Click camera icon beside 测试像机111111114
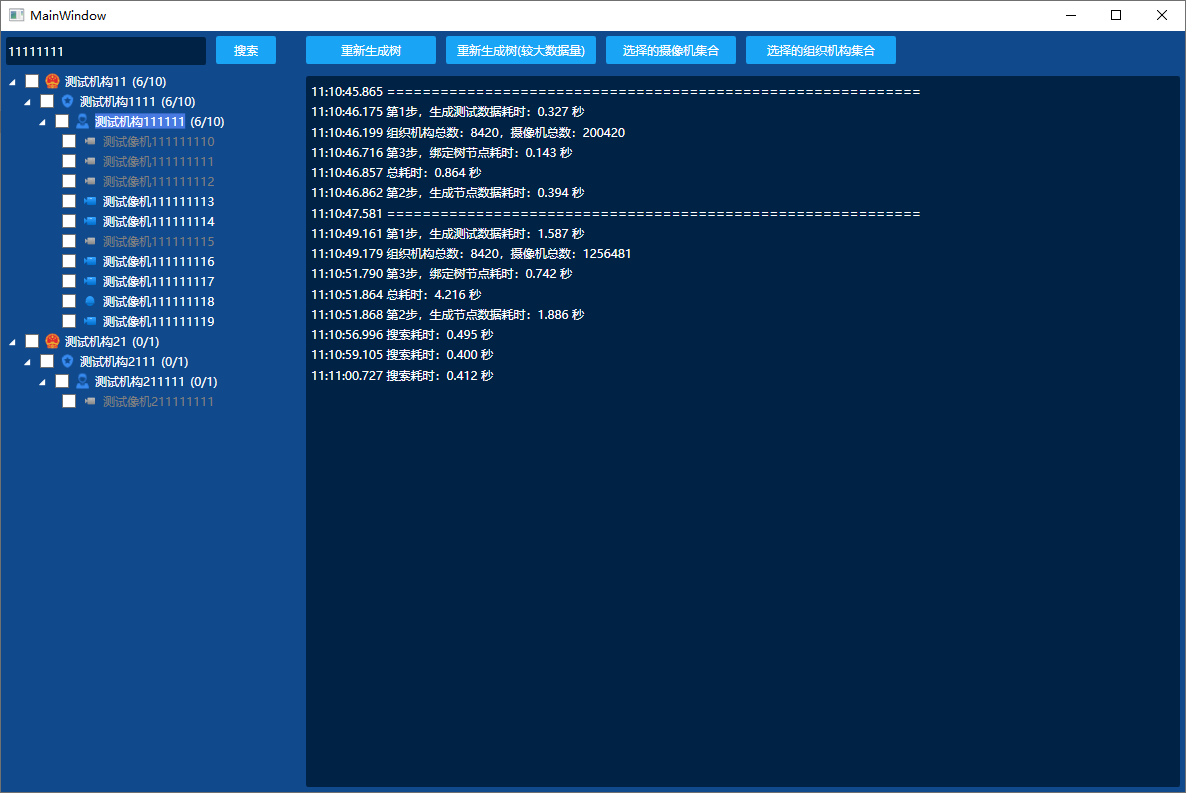This screenshot has height=793, width=1186. (x=90, y=222)
